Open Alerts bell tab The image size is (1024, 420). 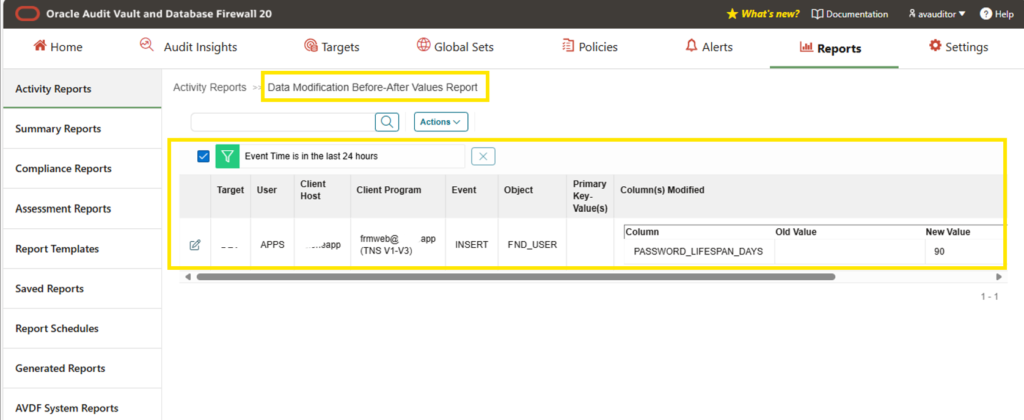point(709,47)
